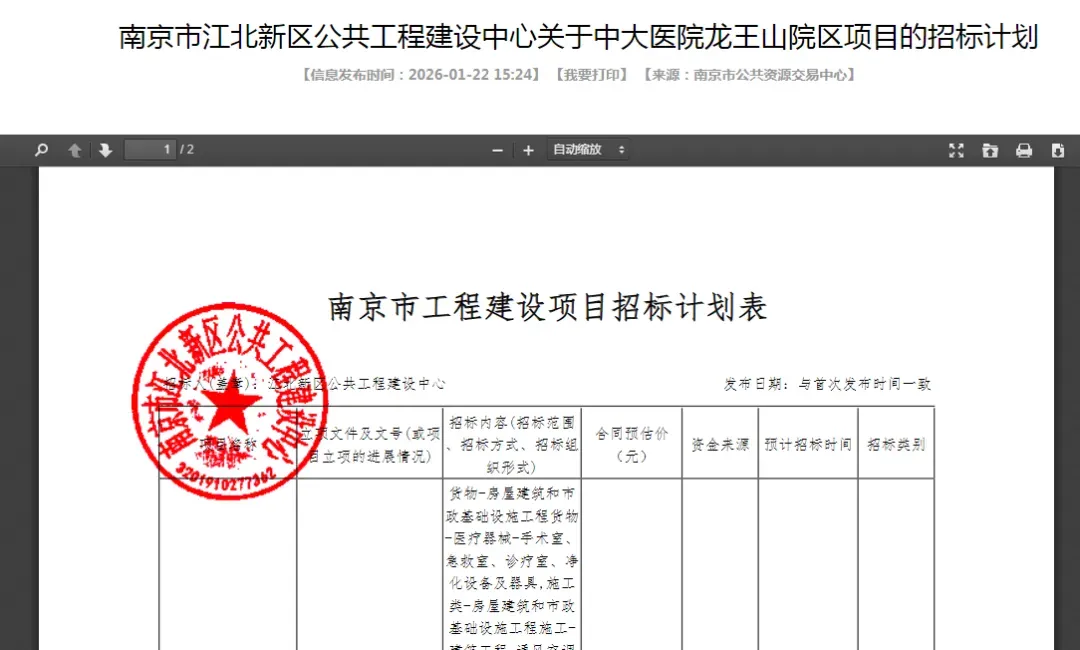Open the 自动缩放 zoom dropdown

point(588,149)
